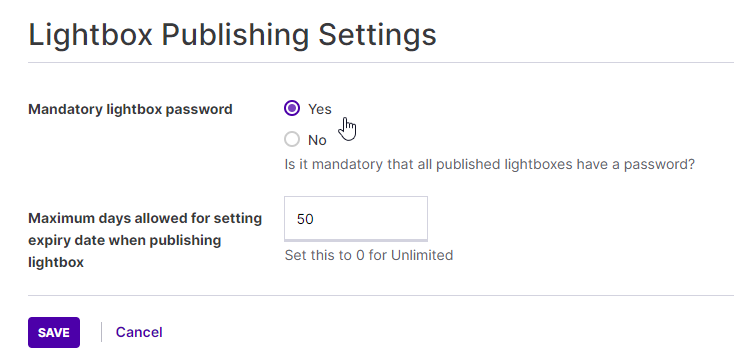Choose the "No" option label text

pyautogui.click(x=317, y=140)
